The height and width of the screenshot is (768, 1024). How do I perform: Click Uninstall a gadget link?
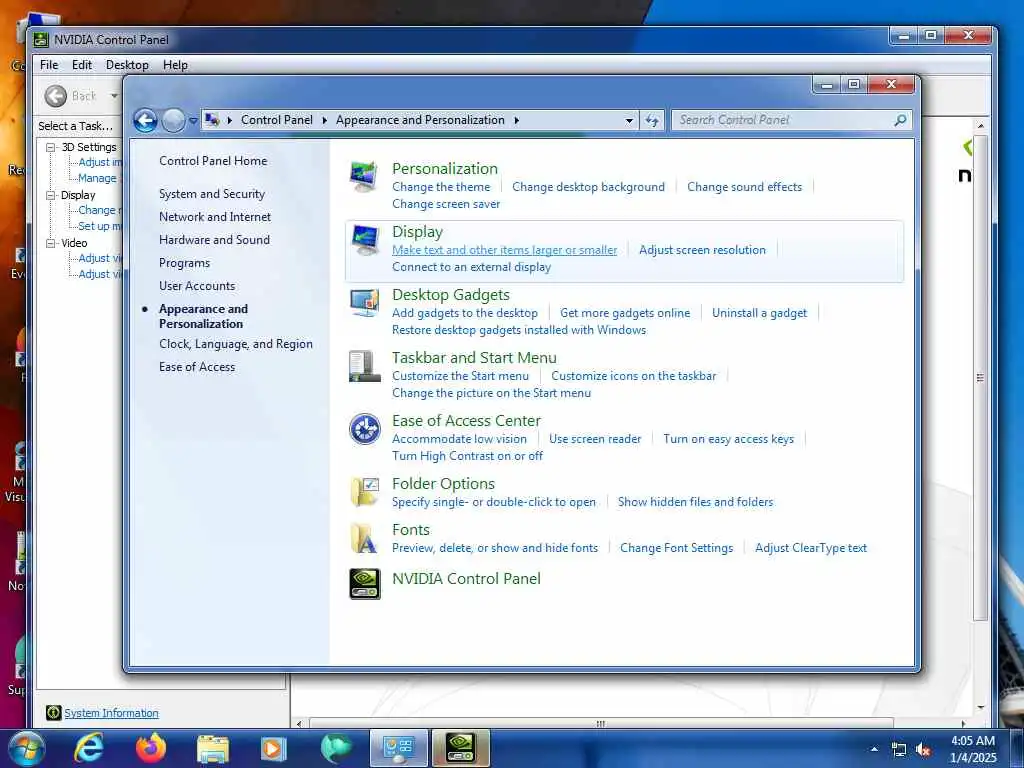coord(760,313)
